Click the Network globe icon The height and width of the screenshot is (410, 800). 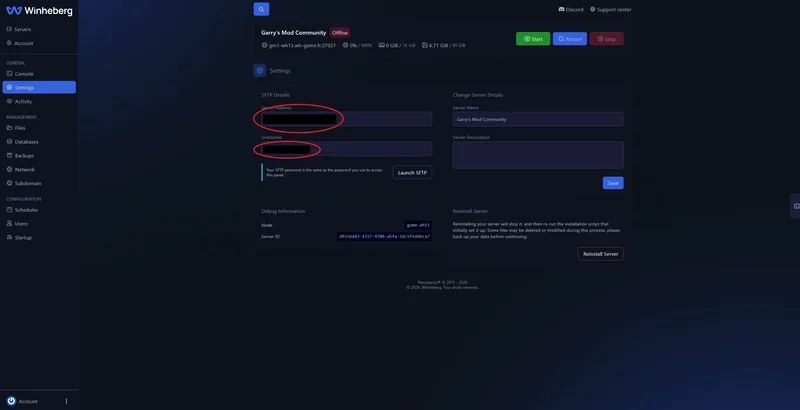coord(9,169)
